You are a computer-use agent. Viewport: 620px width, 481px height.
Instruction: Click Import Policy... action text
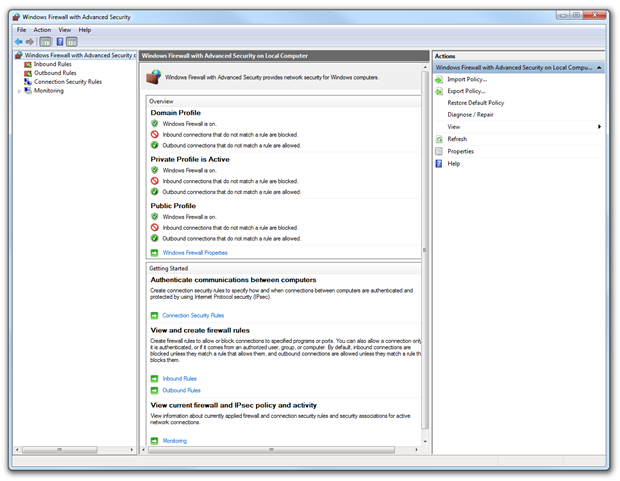467,80
